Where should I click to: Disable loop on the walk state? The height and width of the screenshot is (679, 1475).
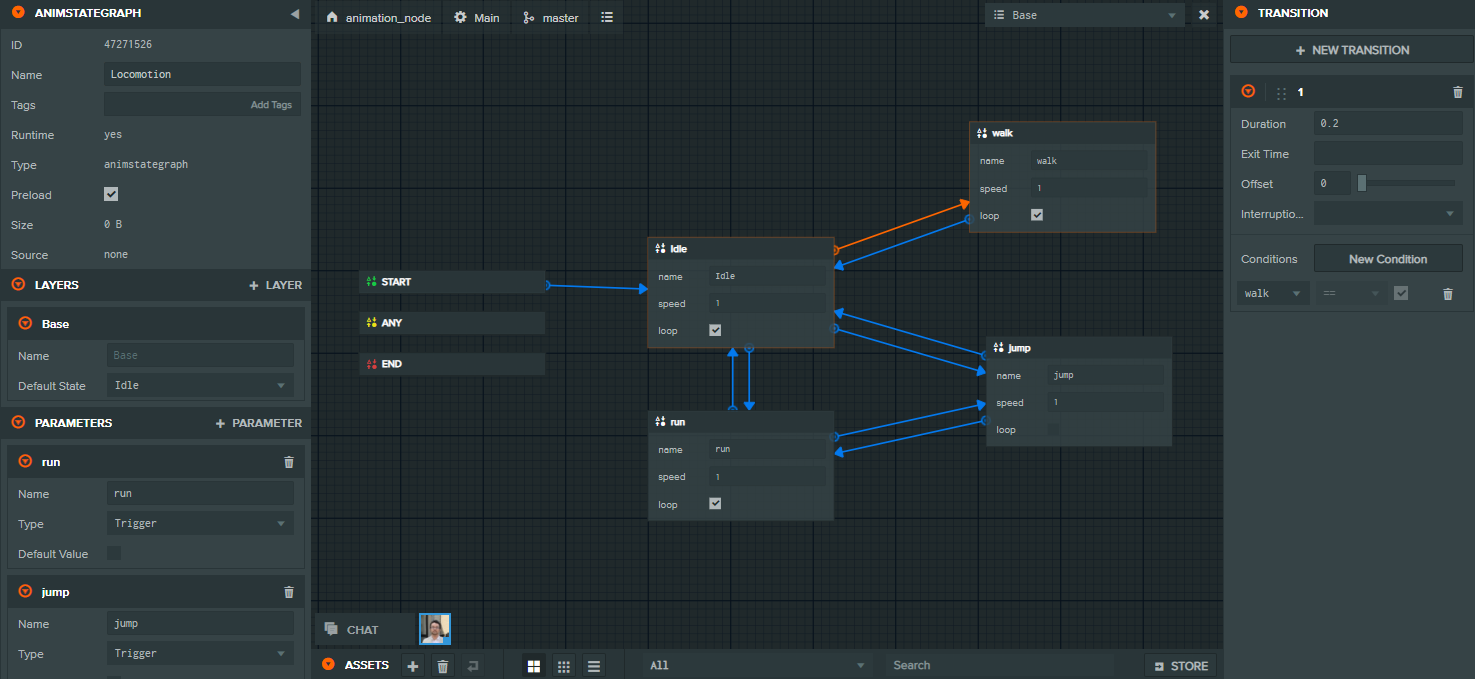pyautogui.click(x=1036, y=214)
